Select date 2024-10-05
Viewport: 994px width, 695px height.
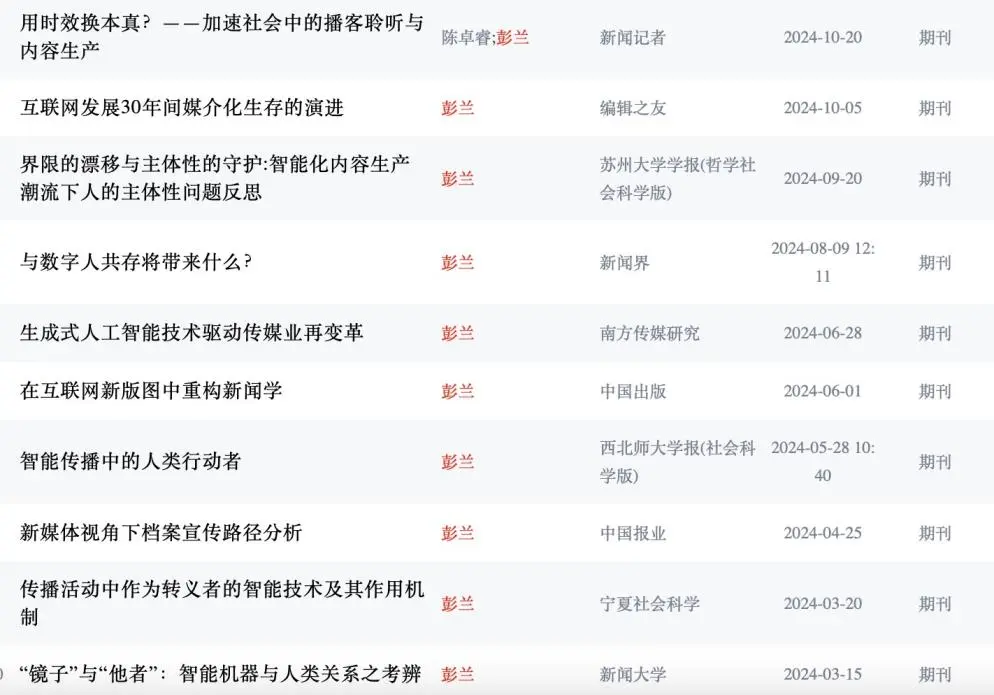pyautogui.click(x=823, y=108)
